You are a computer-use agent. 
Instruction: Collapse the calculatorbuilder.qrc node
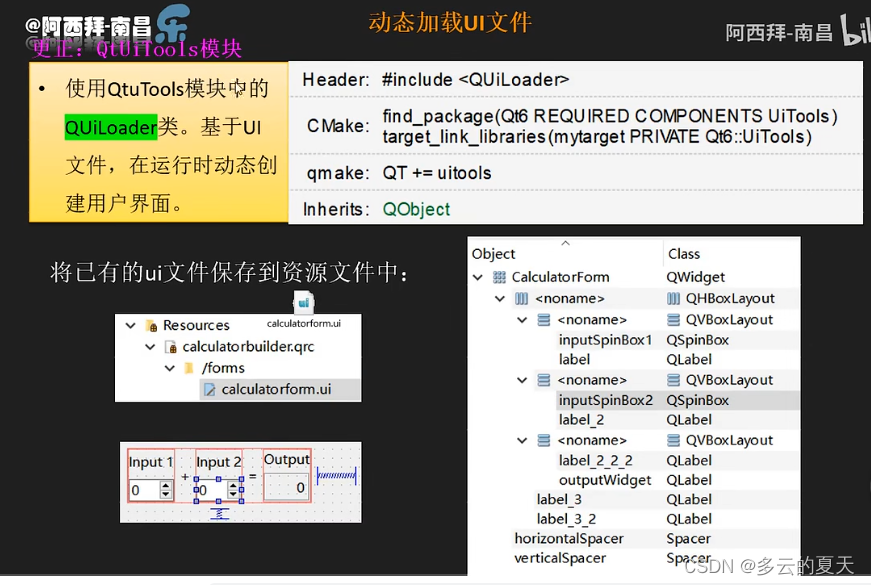(150, 347)
